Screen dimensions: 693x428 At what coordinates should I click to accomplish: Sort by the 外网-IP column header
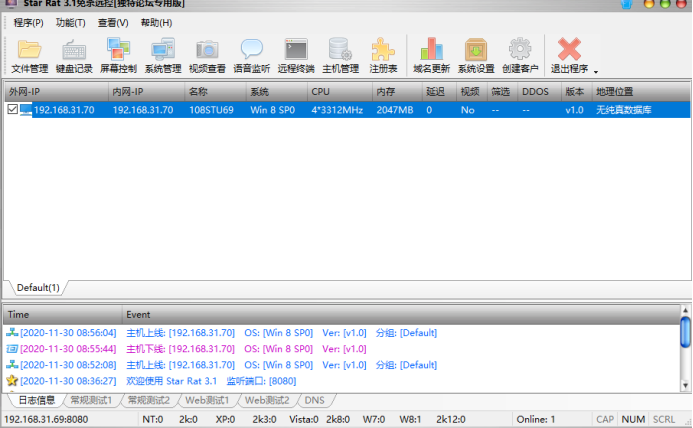(56, 92)
